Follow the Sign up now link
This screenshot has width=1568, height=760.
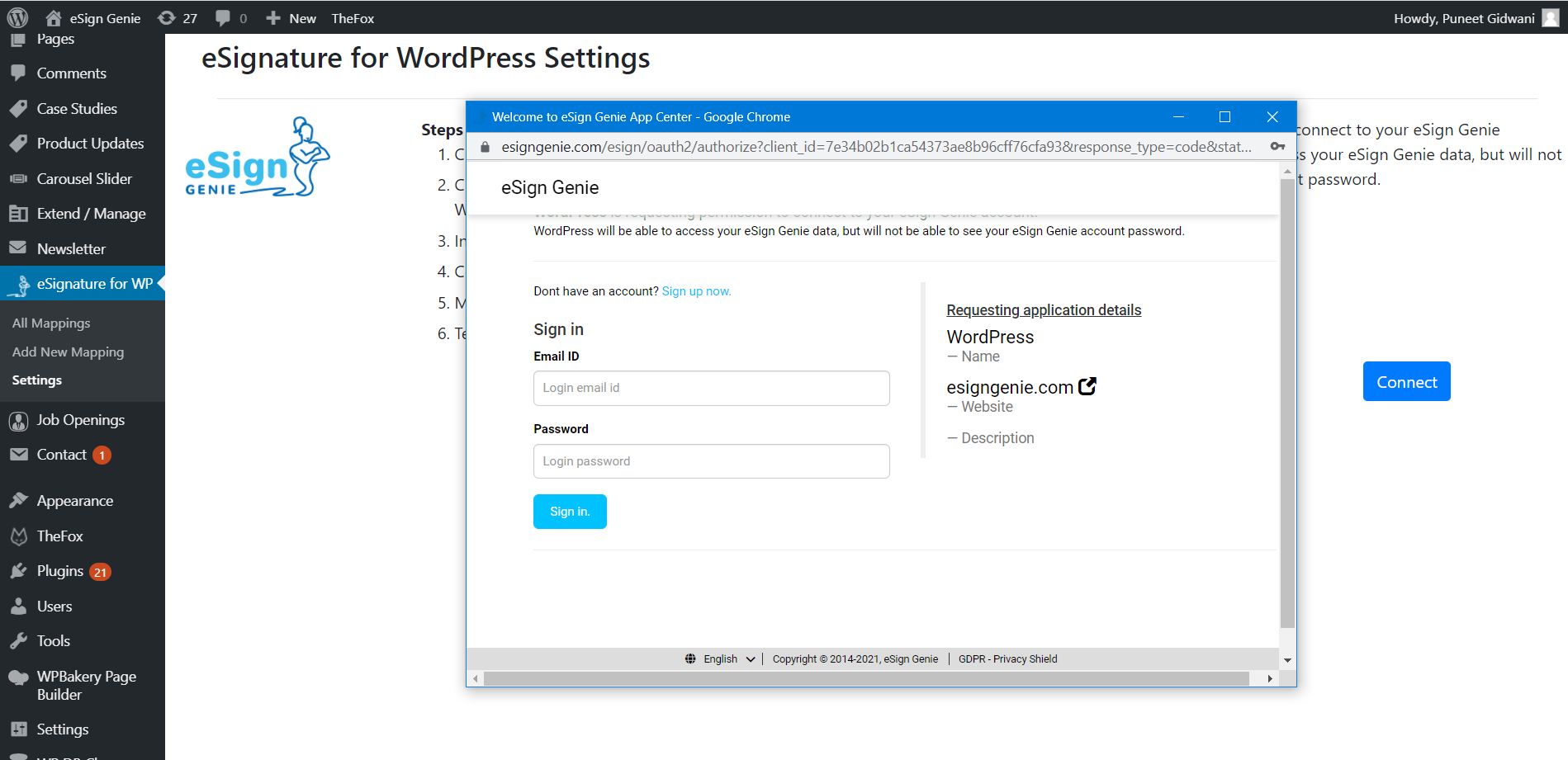[x=696, y=291]
